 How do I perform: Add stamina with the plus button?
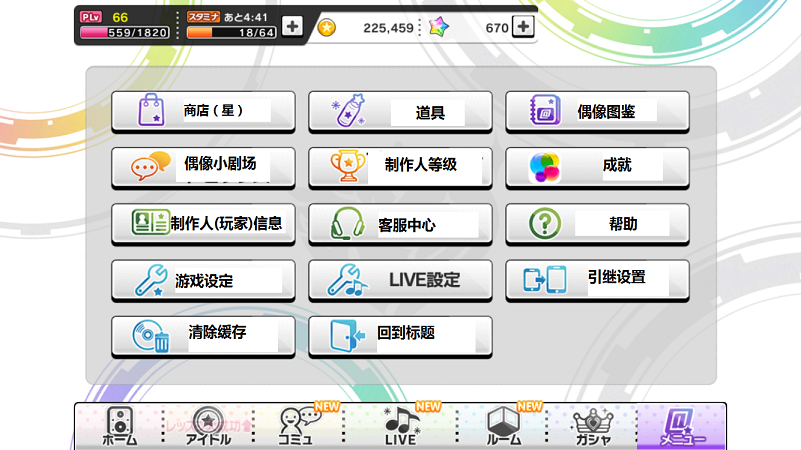coord(292,26)
